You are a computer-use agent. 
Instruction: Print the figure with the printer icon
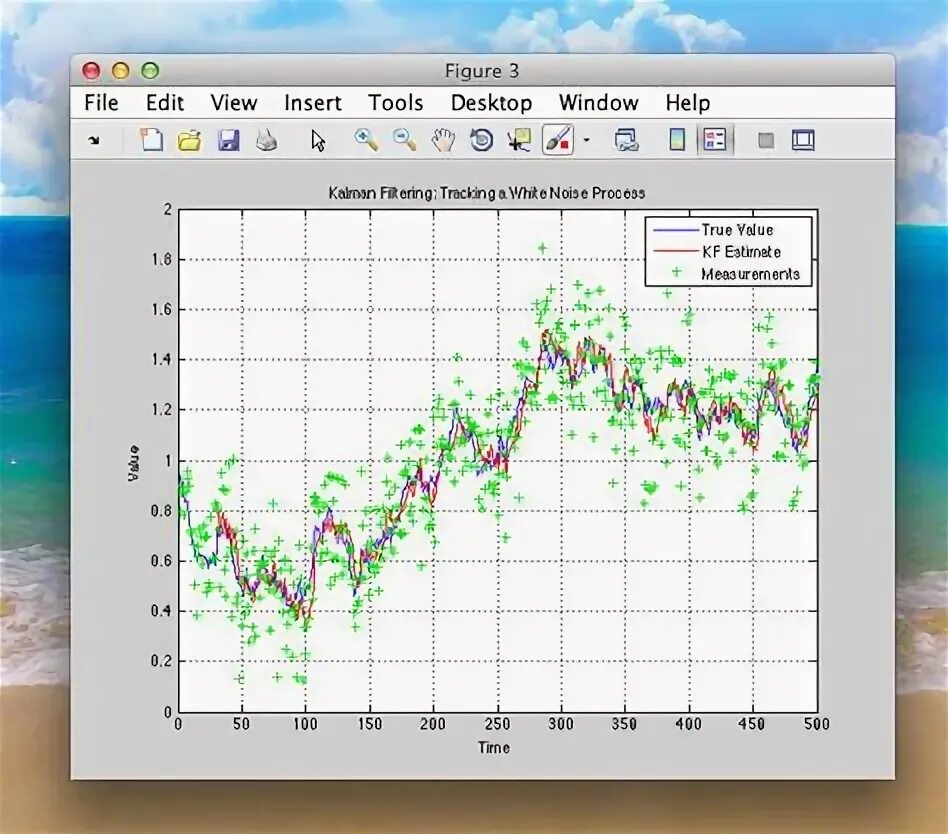tap(266, 140)
